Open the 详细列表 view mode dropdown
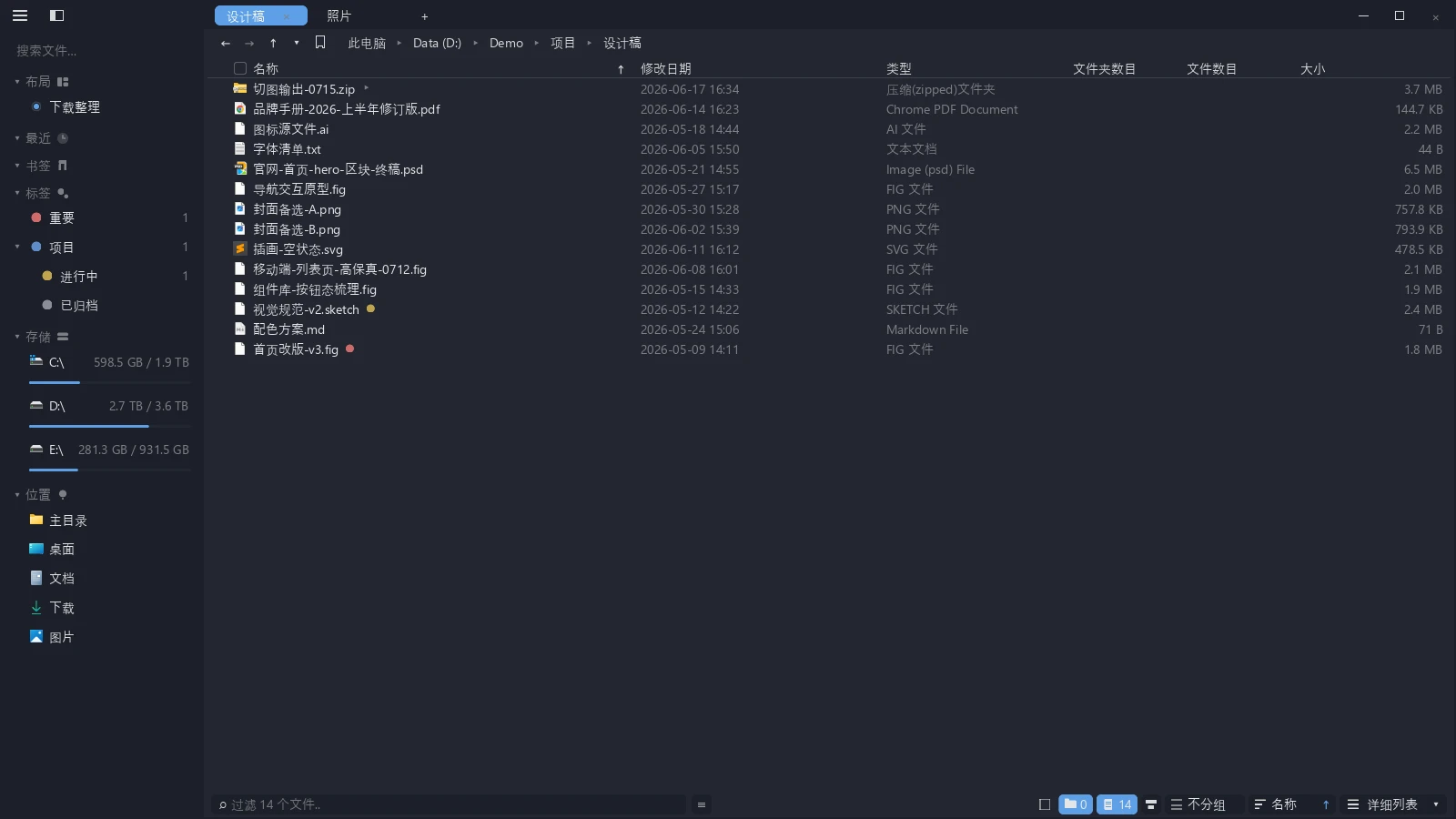1456x819 pixels. 1394,804
